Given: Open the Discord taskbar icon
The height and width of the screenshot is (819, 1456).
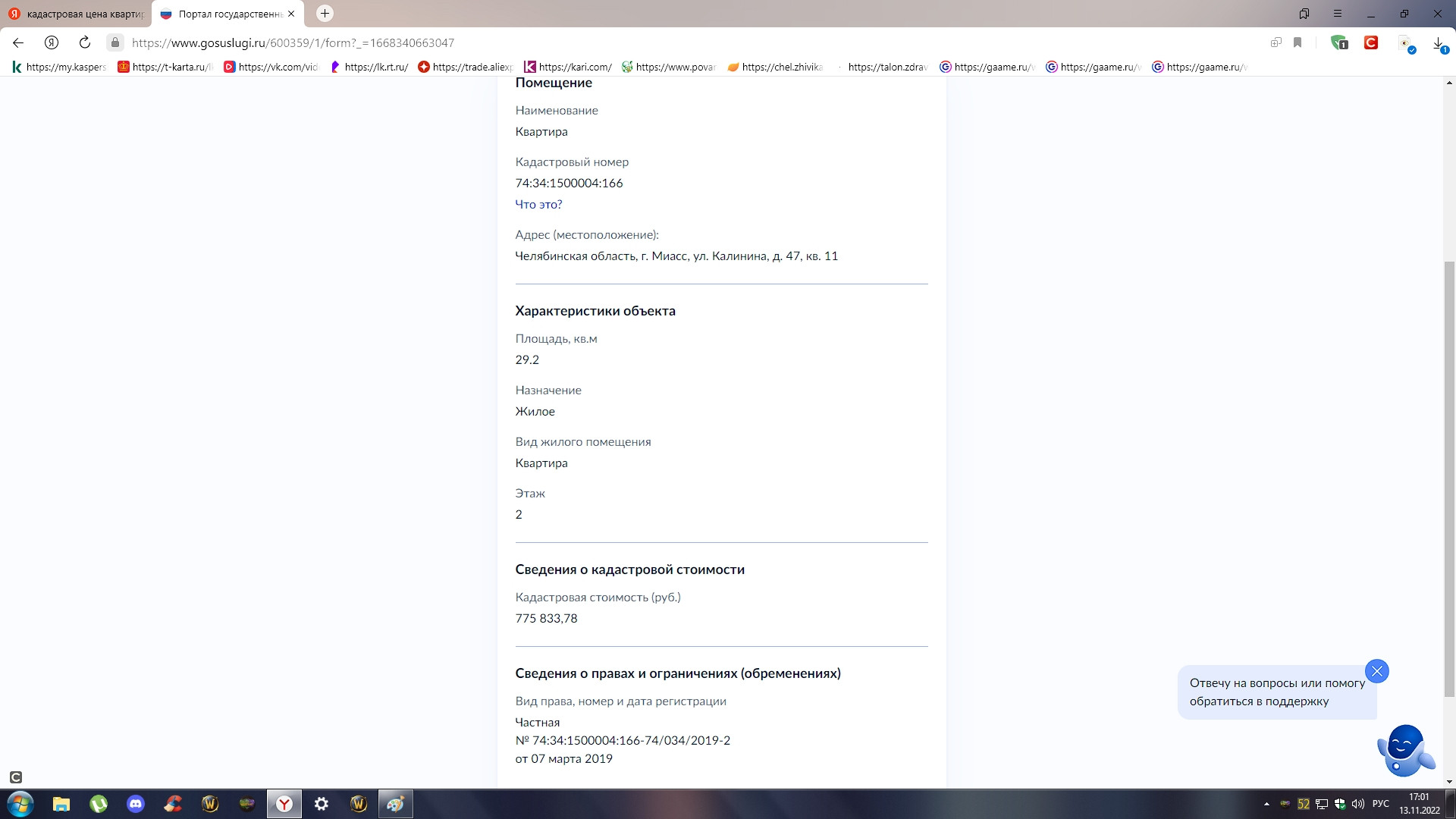Looking at the screenshot, I should (x=136, y=804).
